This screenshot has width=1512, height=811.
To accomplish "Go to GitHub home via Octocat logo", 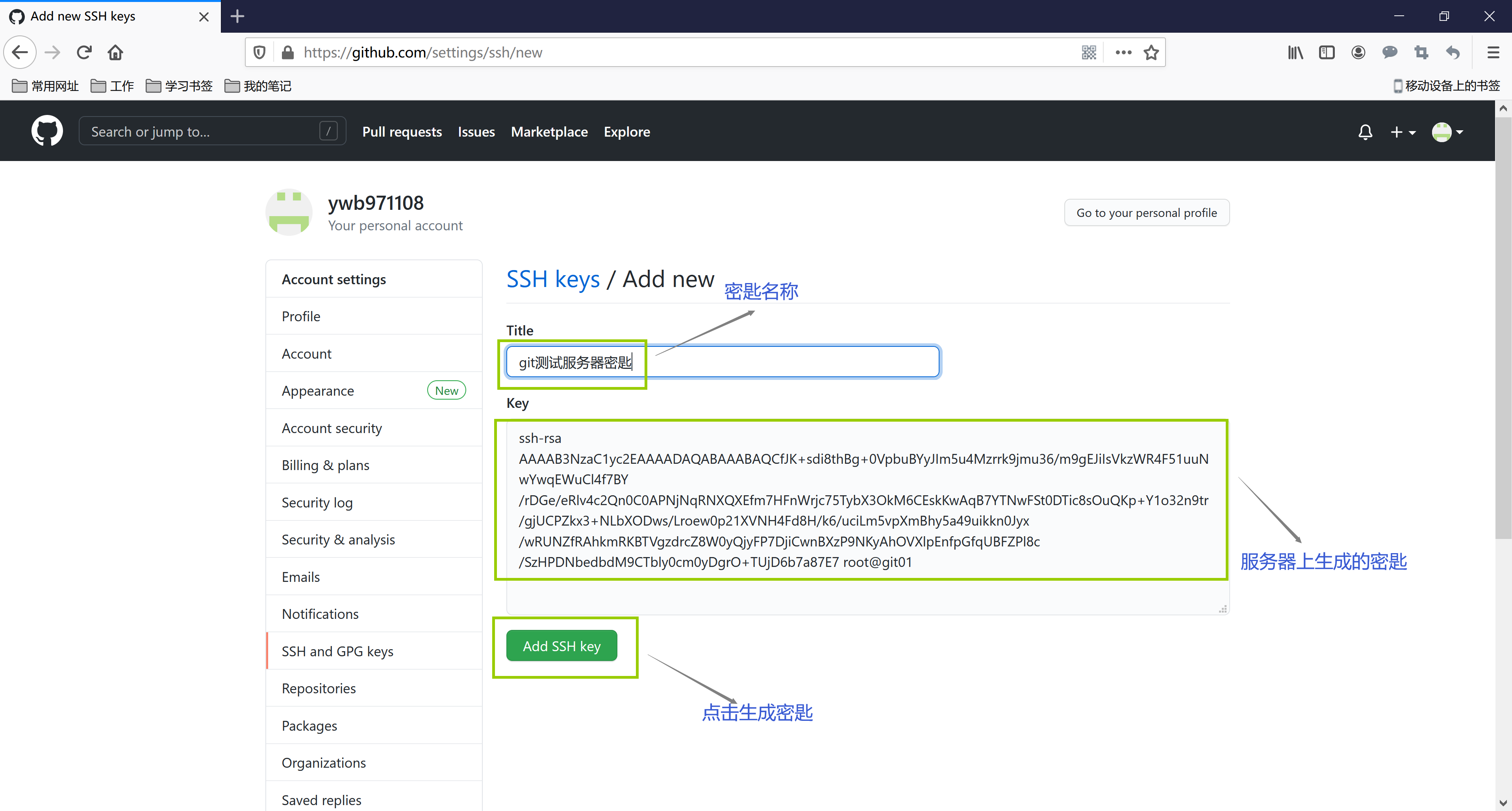I will coord(47,130).
